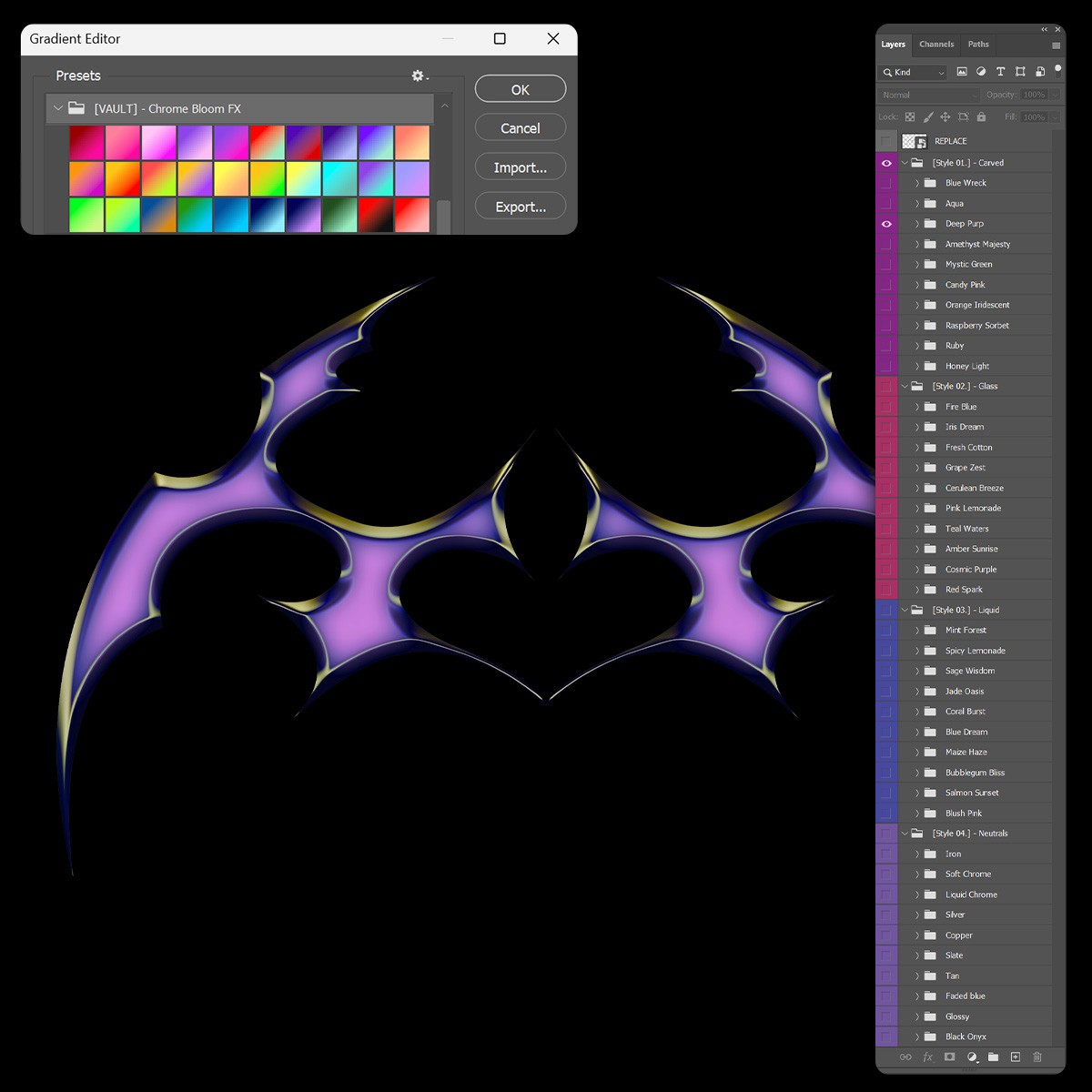Click the Style 04 Neutrals group folder icon
Viewport: 1092px width, 1092px height.
(917, 834)
